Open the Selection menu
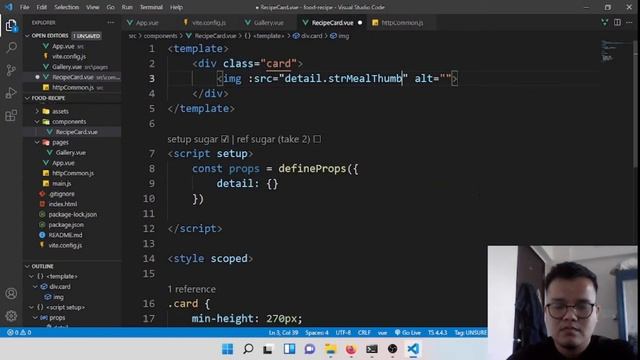 tap(67, 7)
